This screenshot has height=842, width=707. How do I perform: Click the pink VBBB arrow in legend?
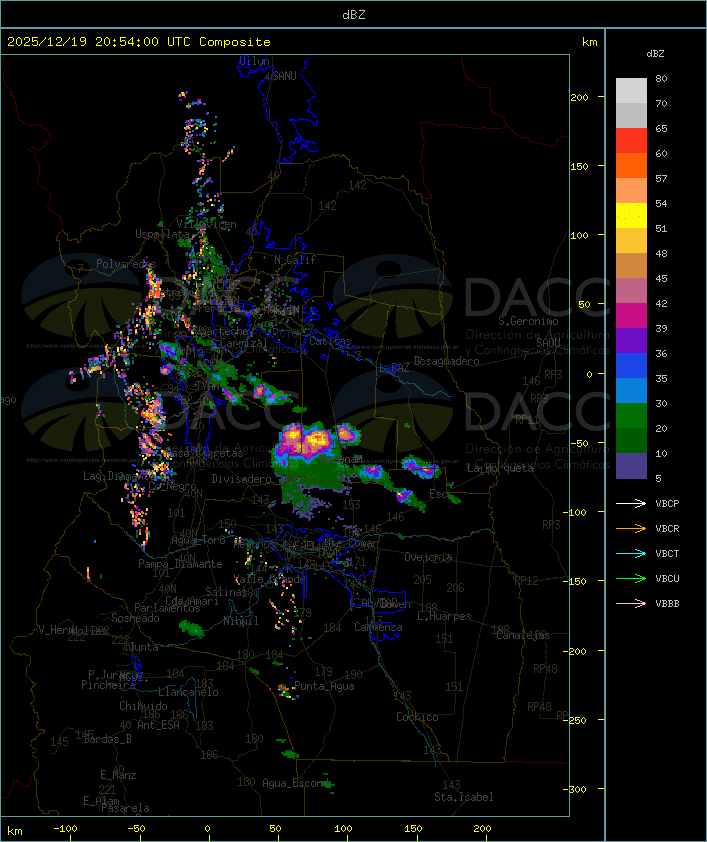point(631,604)
